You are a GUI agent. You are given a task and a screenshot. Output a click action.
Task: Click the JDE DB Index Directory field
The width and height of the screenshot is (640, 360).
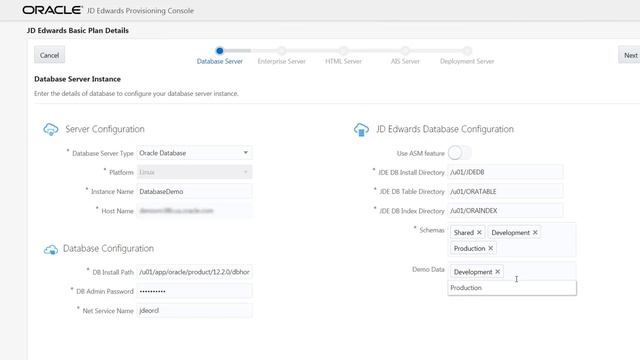coord(505,211)
